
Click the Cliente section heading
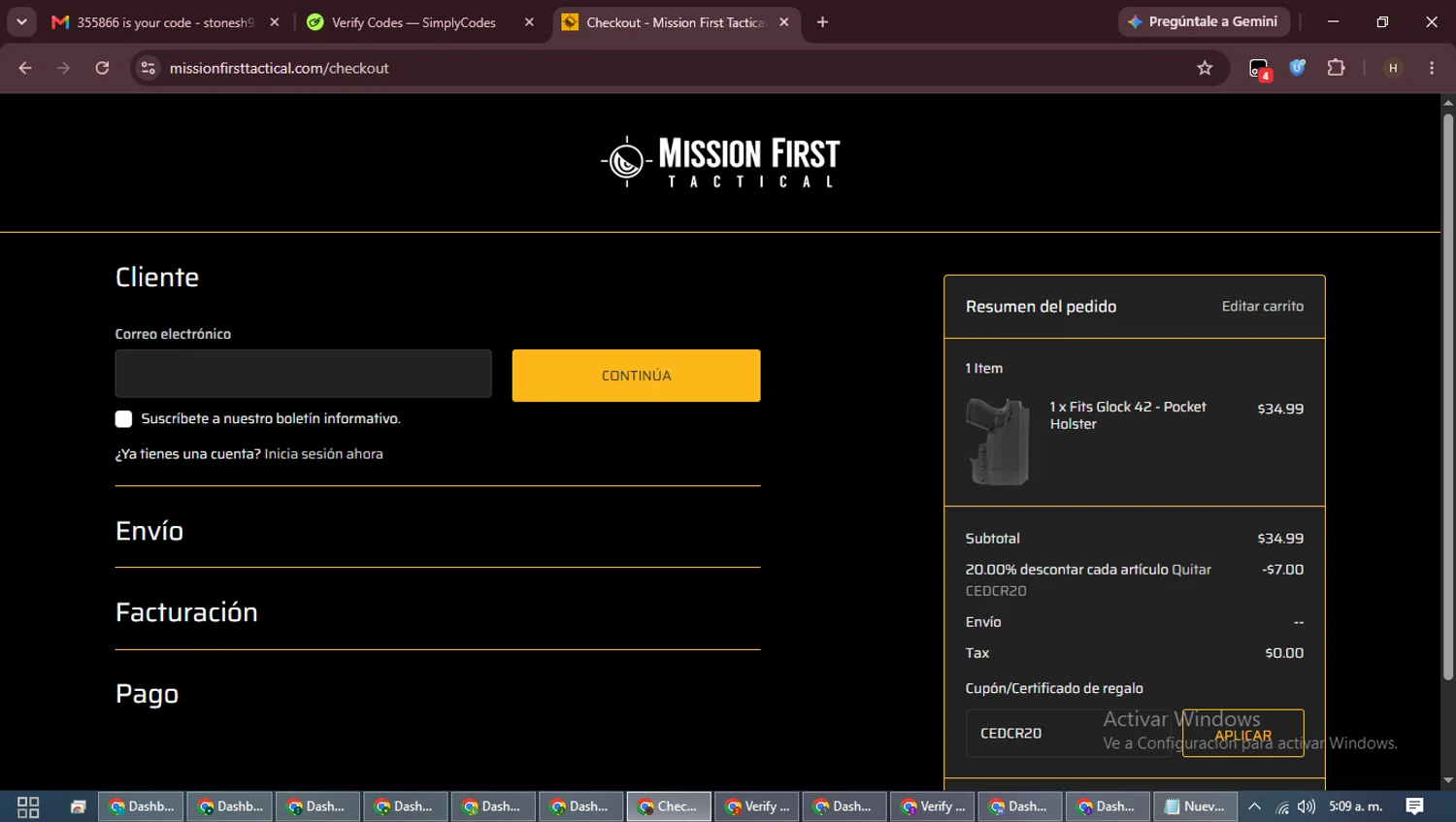point(157,278)
